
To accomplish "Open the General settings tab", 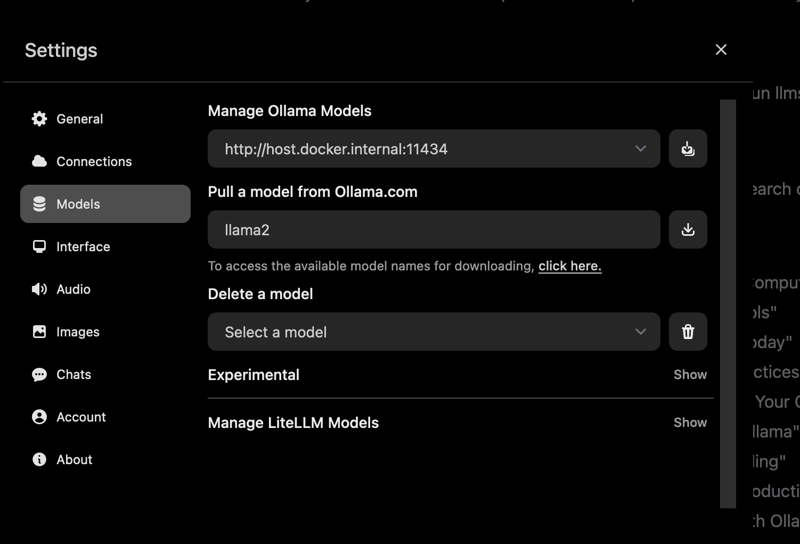I will point(80,119).
